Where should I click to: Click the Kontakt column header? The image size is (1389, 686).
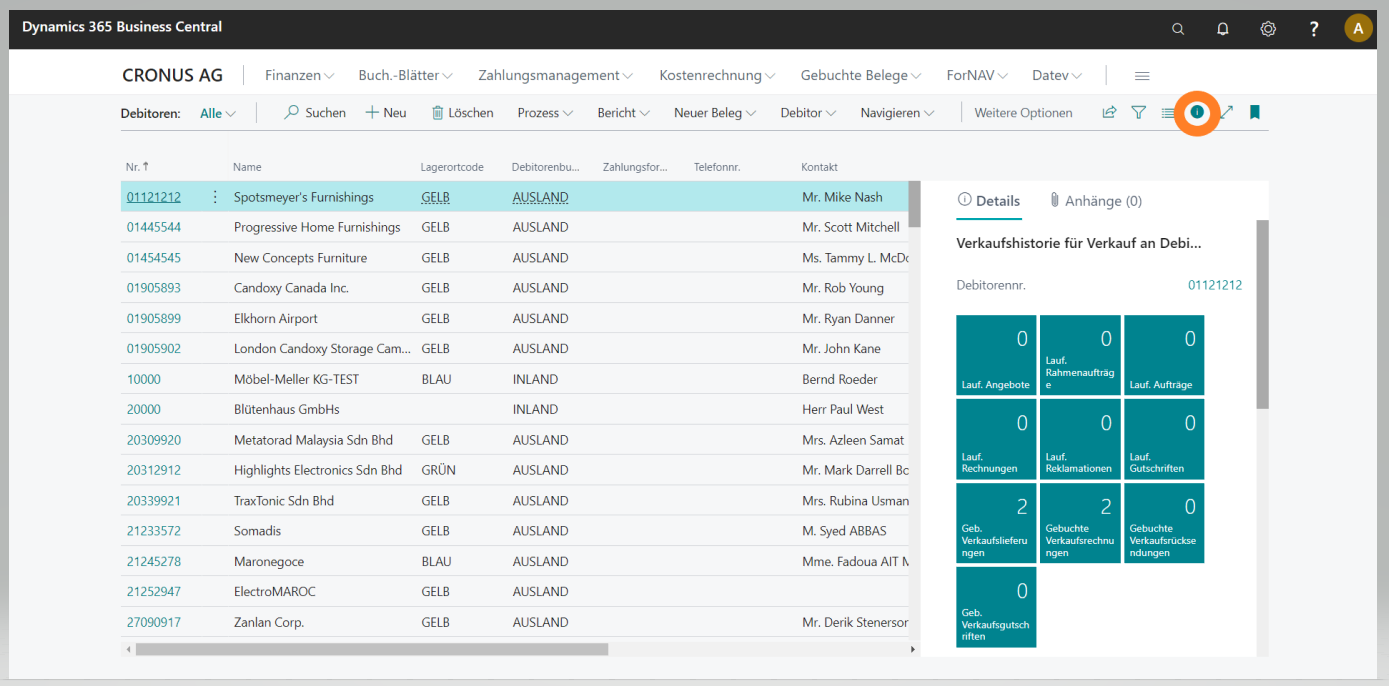[x=819, y=167]
